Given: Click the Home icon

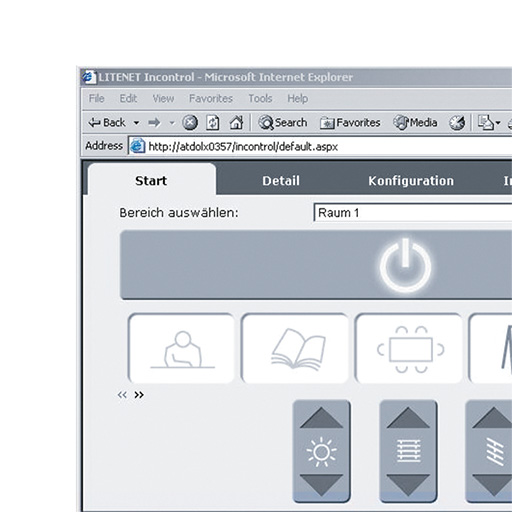Looking at the screenshot, I should click(236, 123).
